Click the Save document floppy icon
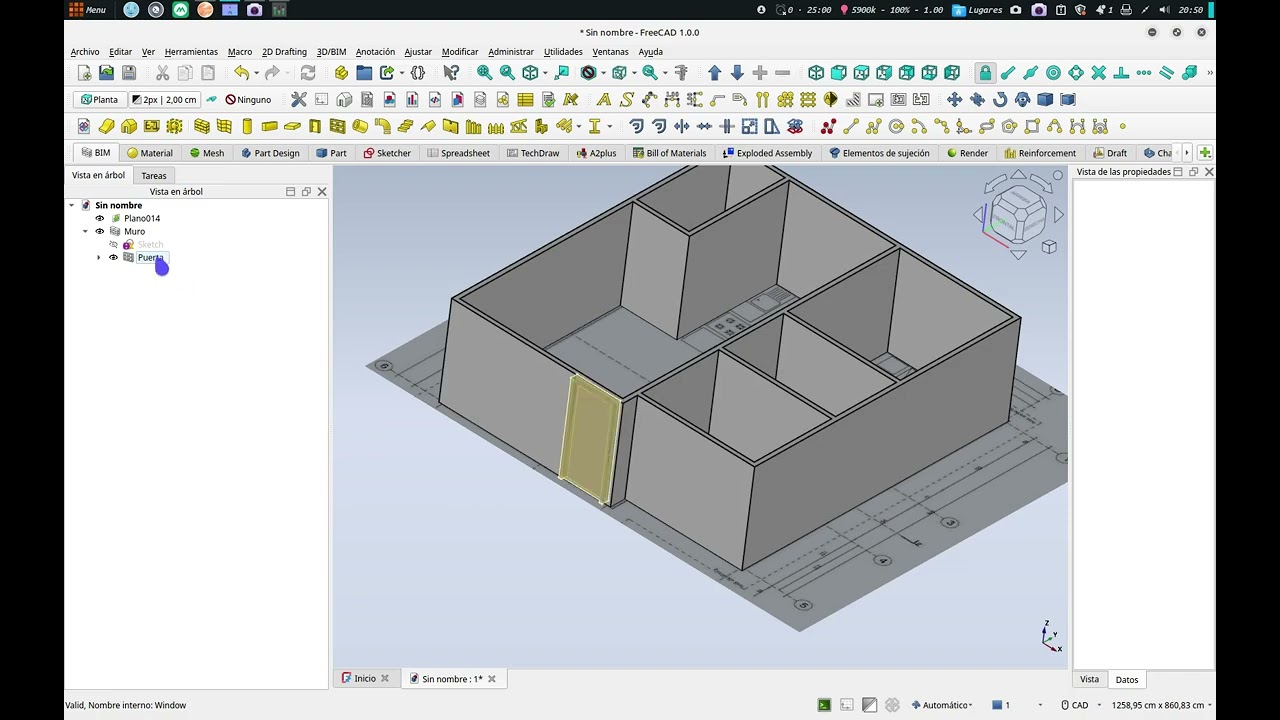 coord(129,73)
